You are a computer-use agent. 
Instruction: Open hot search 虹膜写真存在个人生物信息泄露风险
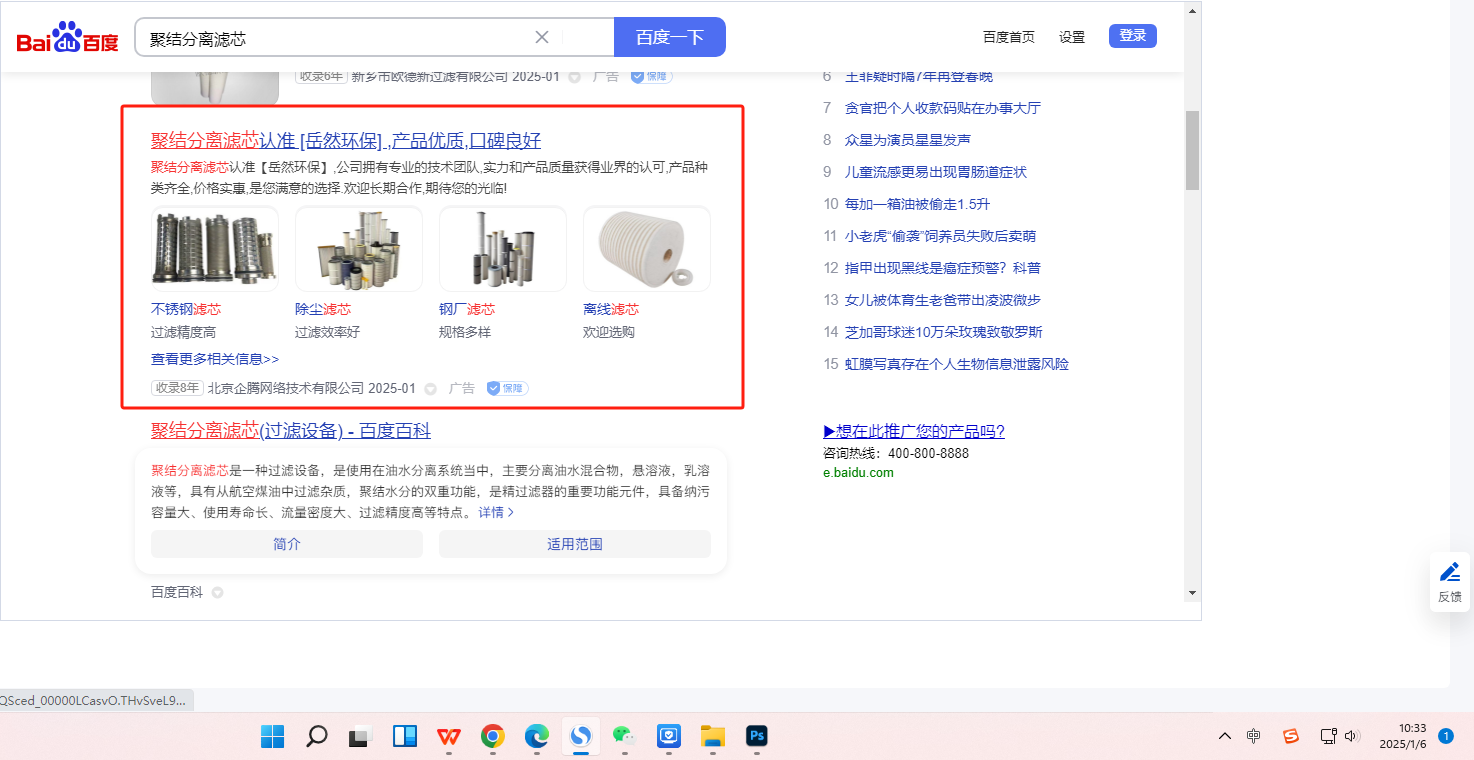[x=957, y=364]
